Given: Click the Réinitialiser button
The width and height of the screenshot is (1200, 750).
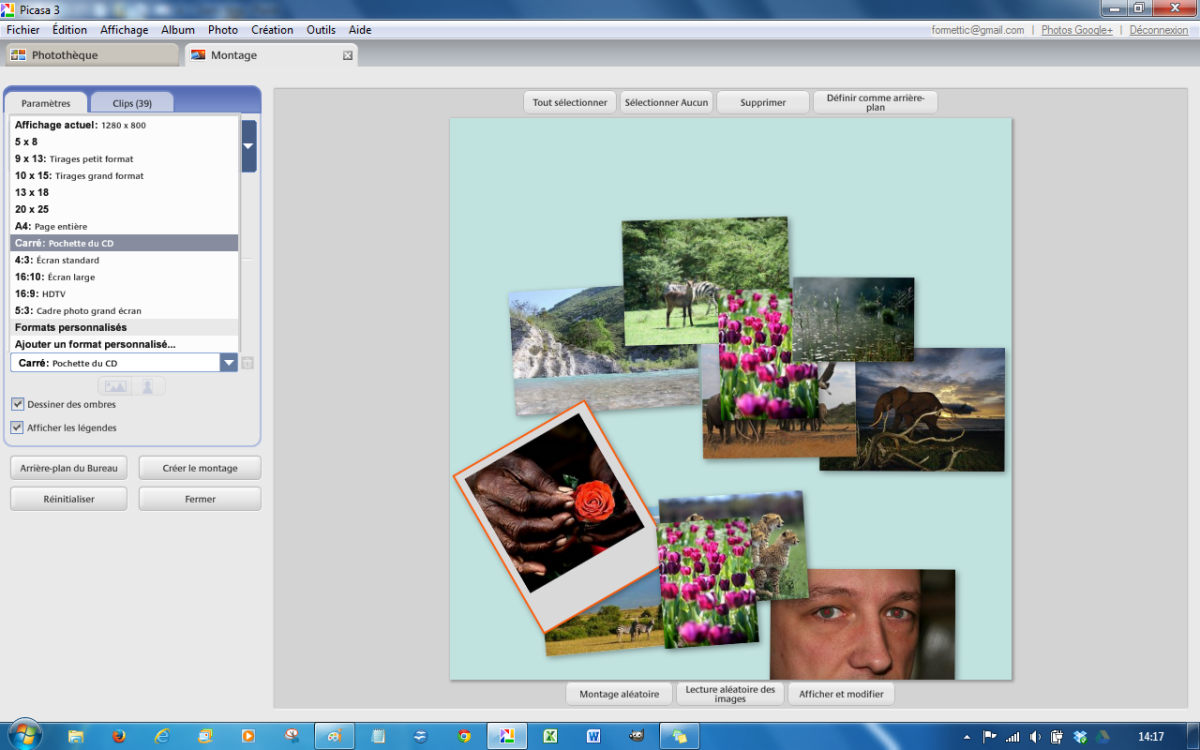Looking at the screenshot, I should (x=69, y=499).
